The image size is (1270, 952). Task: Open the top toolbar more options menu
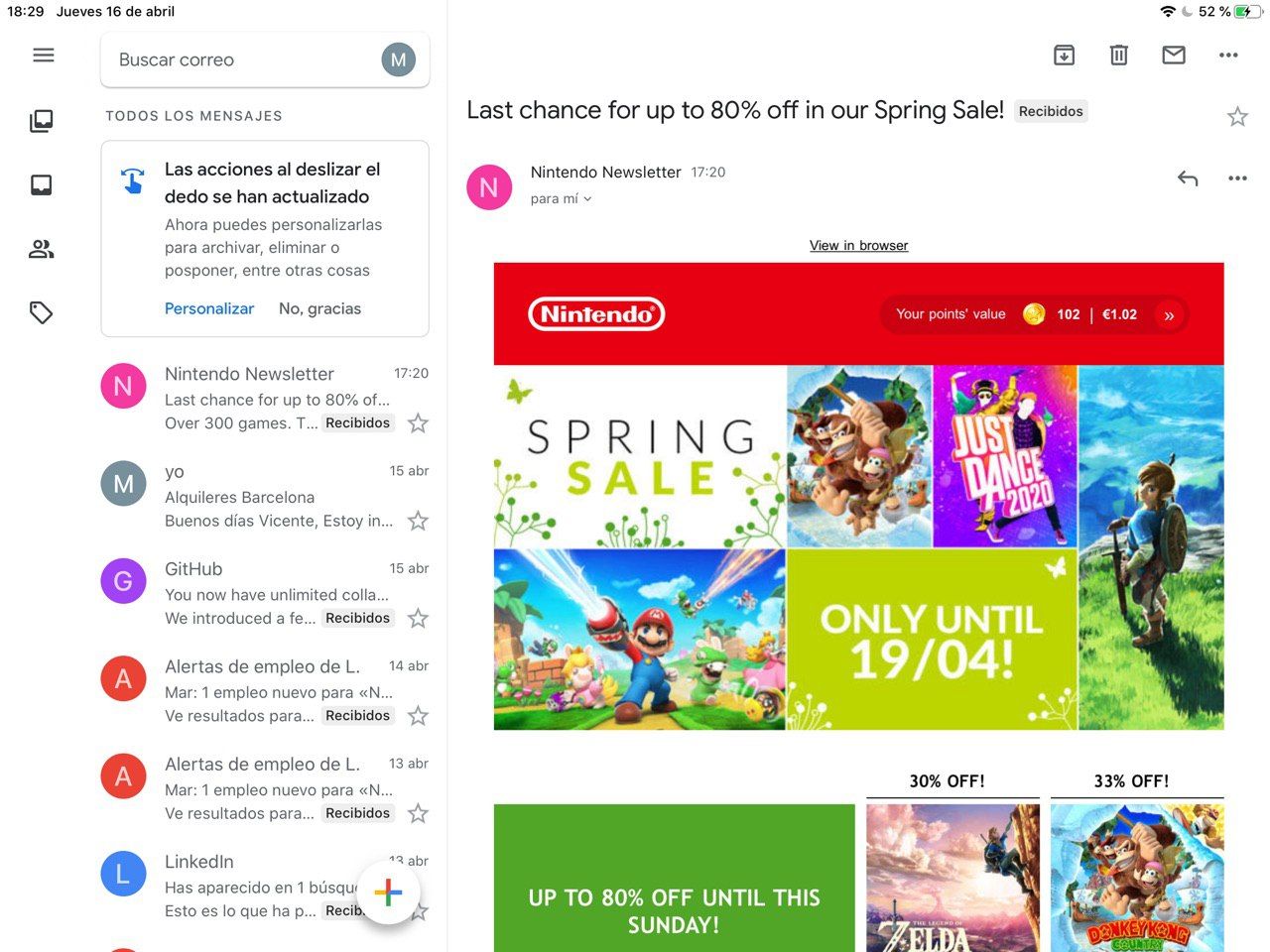point(1228,56)
